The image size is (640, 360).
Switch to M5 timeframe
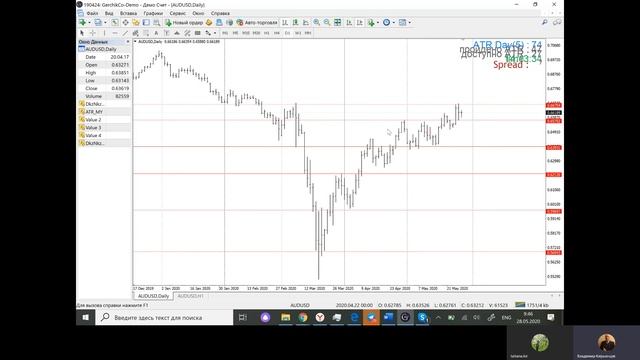point(235,33)
